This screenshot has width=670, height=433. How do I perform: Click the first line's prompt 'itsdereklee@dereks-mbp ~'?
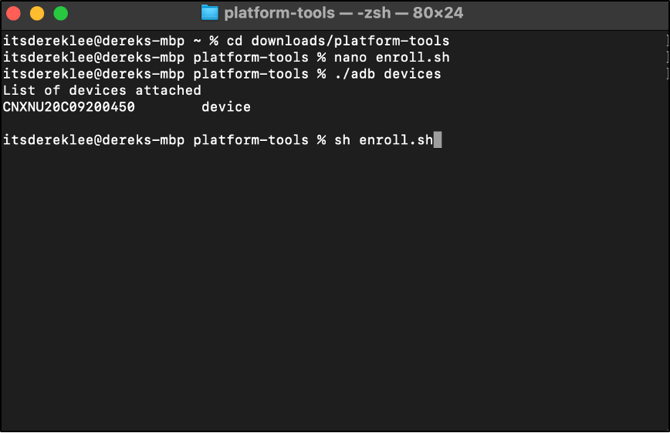coord(102,41)
